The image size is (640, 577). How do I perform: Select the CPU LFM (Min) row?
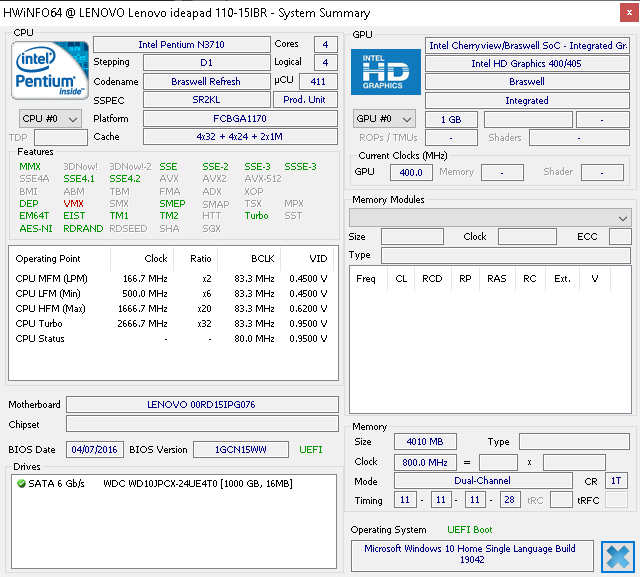(171, 294)
